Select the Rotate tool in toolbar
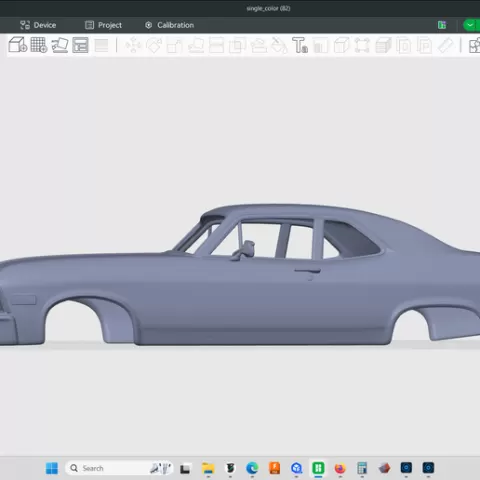The height and width of the screenshot is (480, 480). [x=154, y=45]
